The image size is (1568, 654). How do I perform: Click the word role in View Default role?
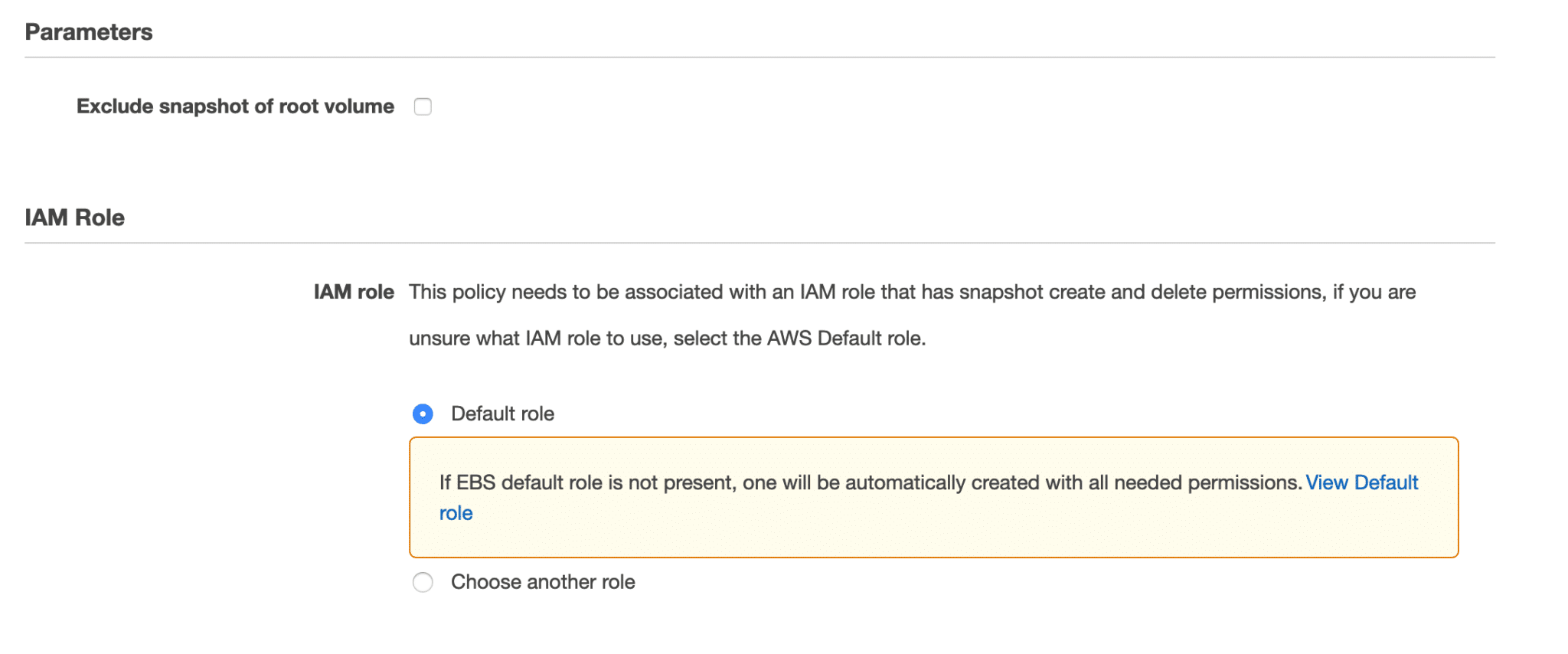click(456, 513)
